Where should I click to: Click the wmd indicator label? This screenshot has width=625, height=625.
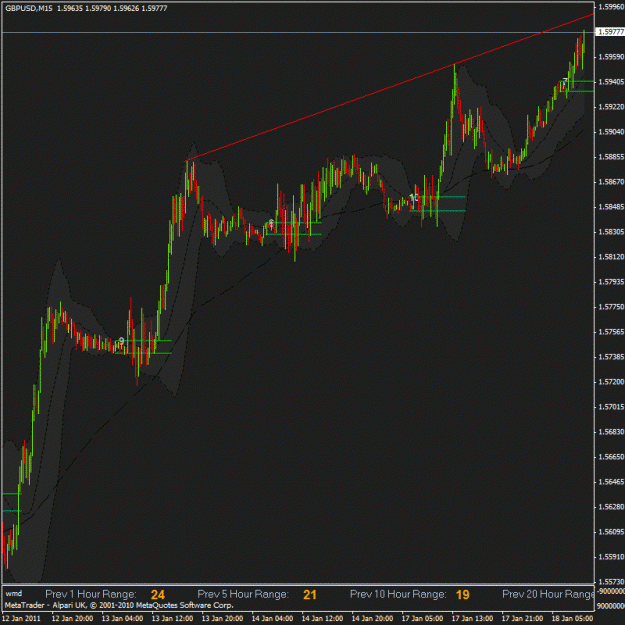[x=14, y=594]
